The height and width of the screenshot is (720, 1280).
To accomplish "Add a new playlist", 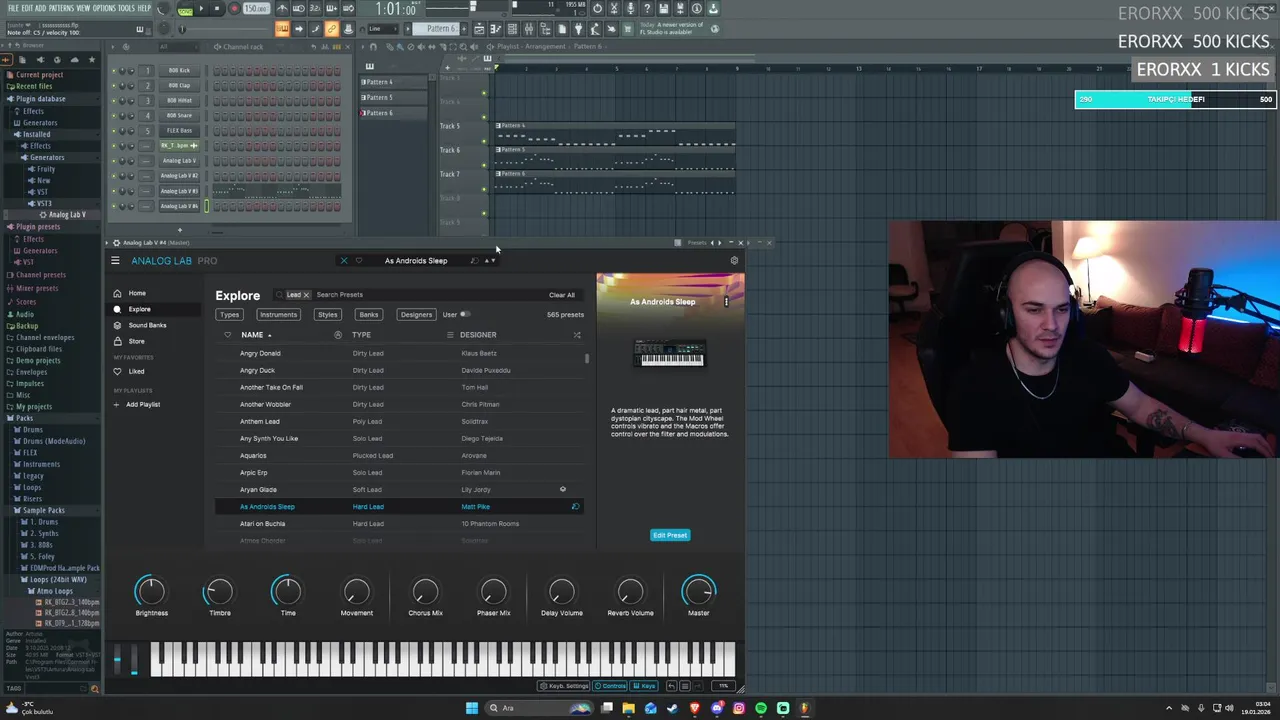I will 137,404.
